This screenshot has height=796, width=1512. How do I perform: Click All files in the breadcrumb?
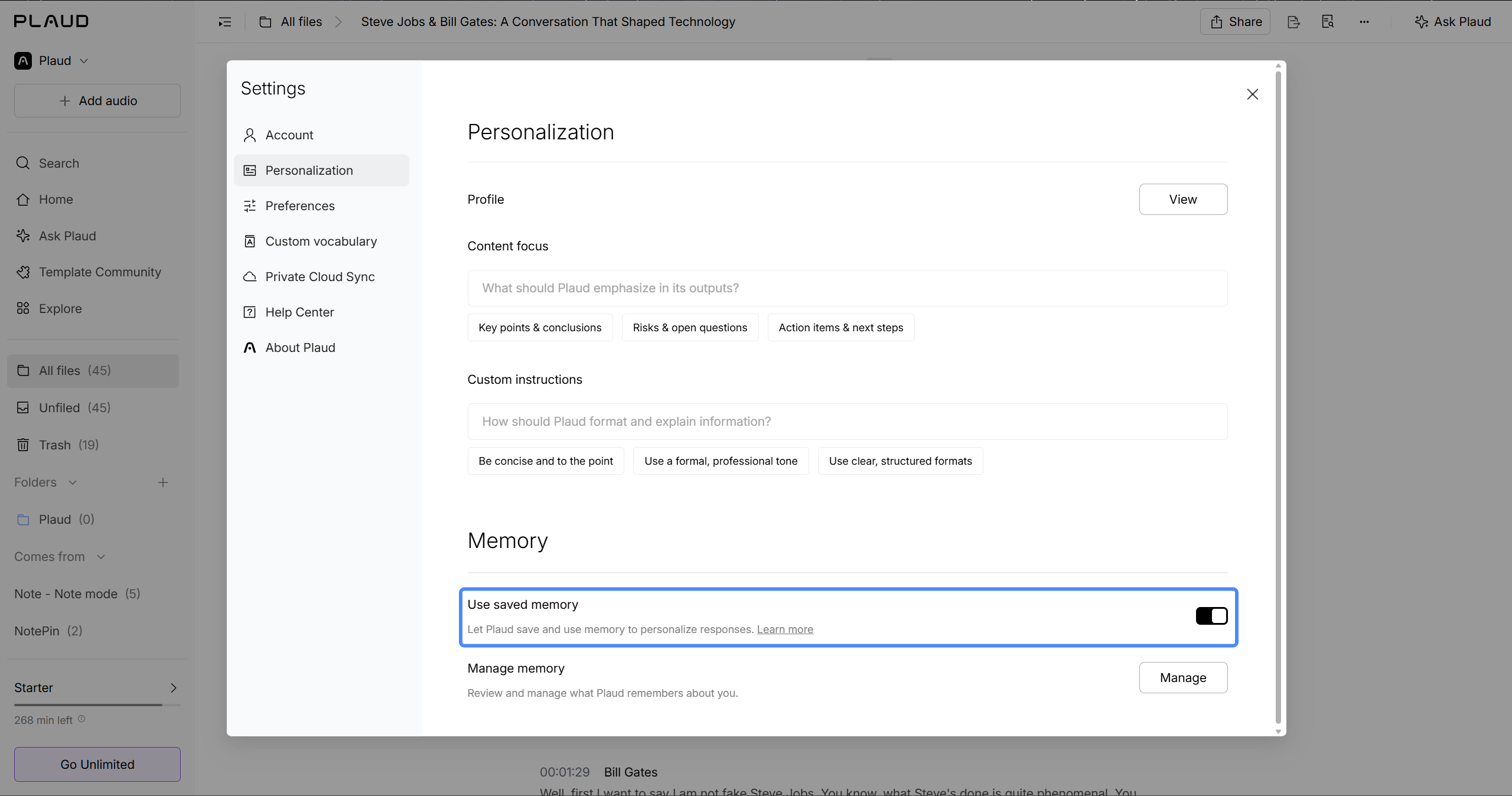click(x=301, y=22)
